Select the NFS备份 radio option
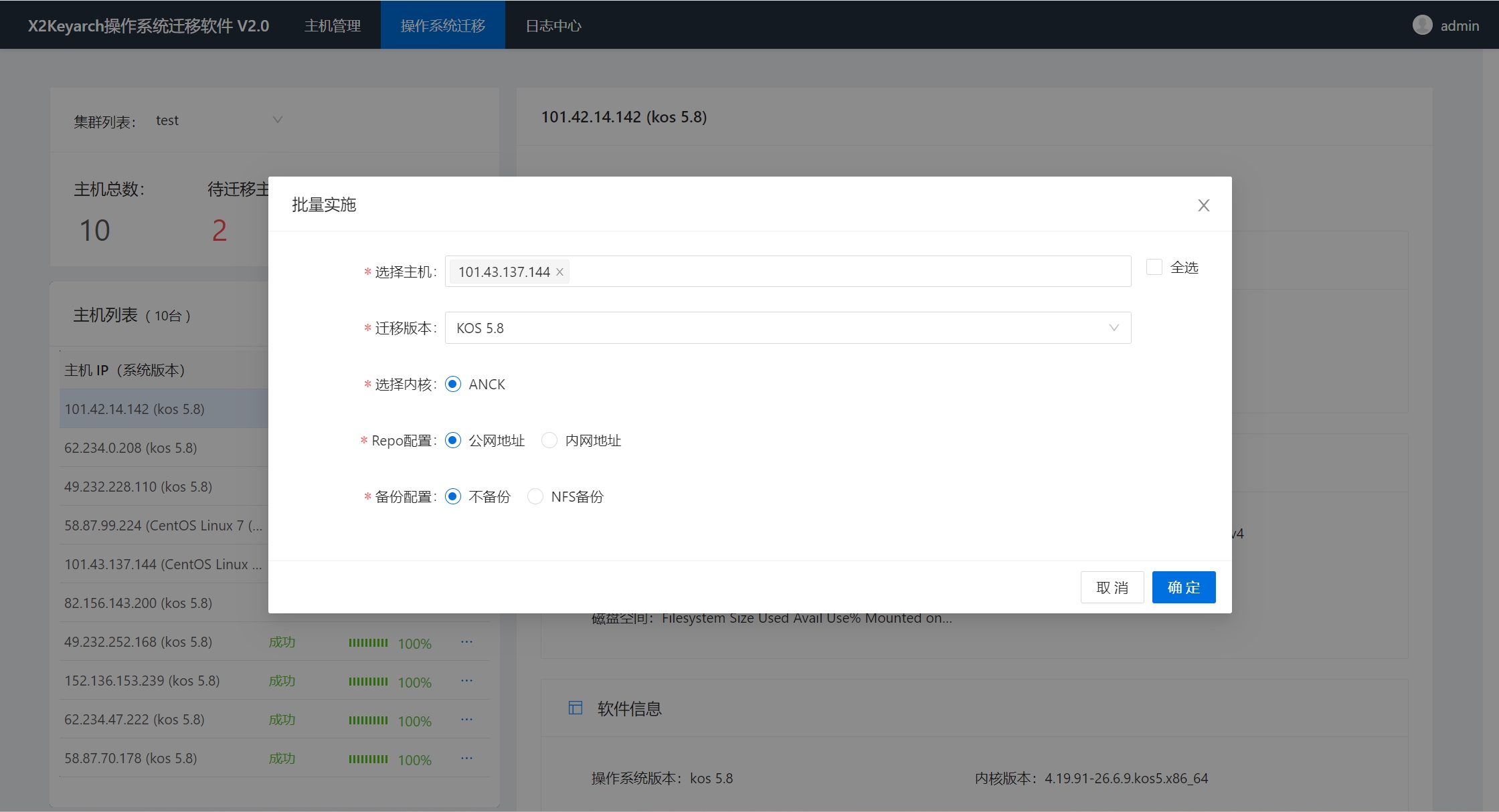The width and height of the screenshot is (1499, 812). tap(535, 496)
